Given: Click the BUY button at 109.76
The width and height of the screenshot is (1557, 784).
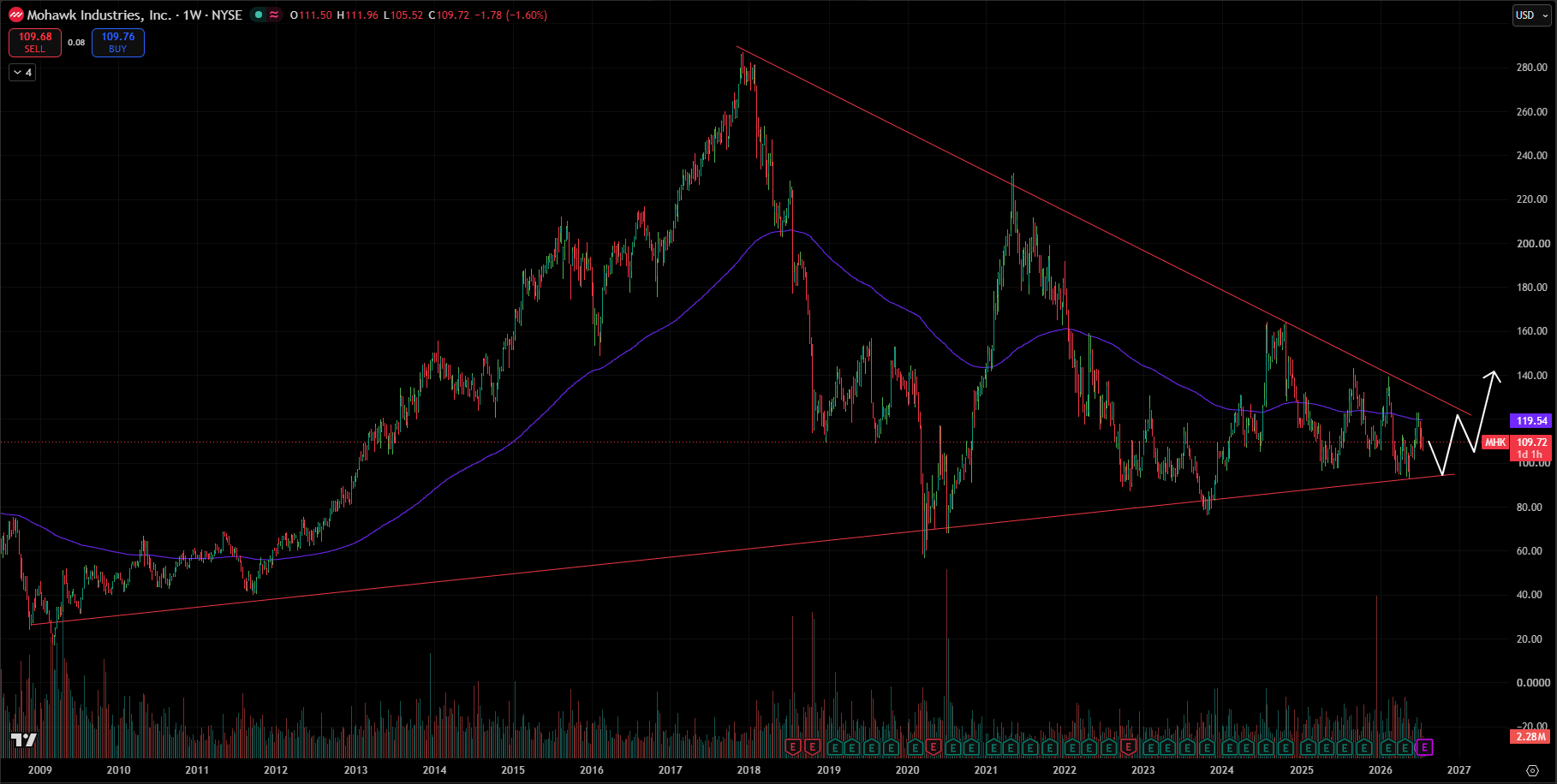Looking at the screenshot, I should 118,43.
